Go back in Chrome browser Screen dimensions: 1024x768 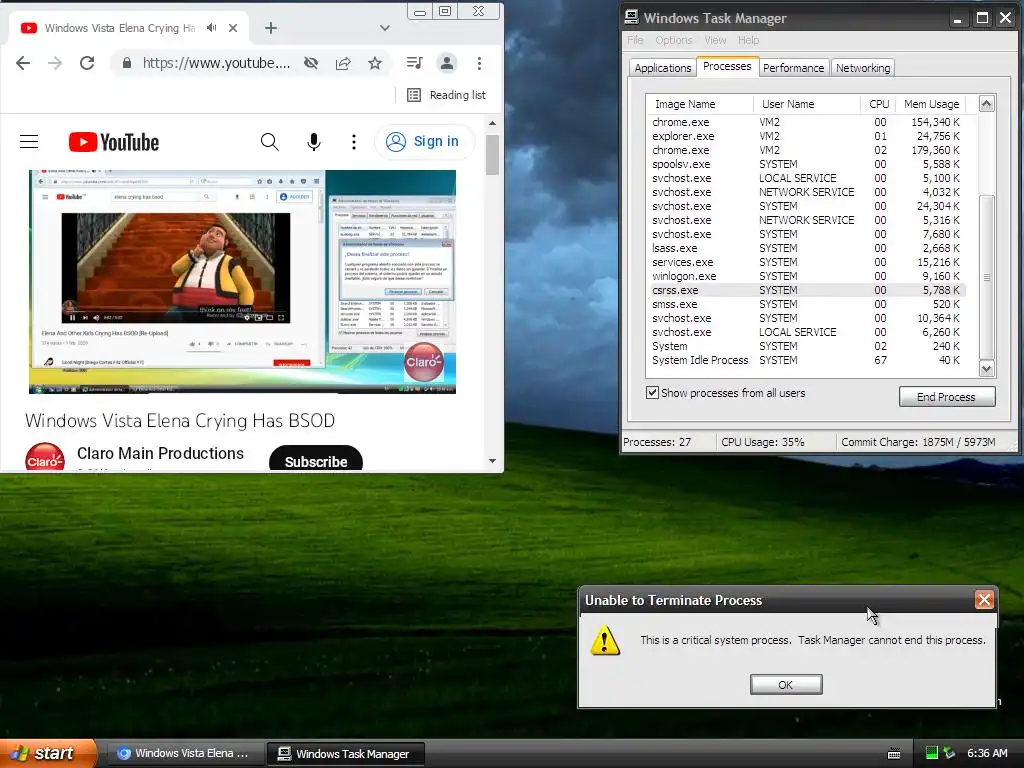click(23, 63)
